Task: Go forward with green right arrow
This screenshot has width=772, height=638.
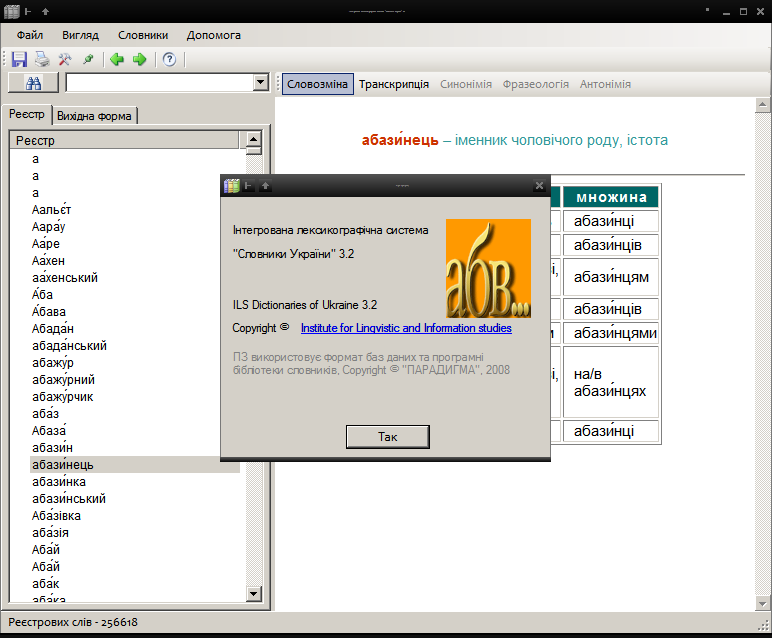Action: 140,60
